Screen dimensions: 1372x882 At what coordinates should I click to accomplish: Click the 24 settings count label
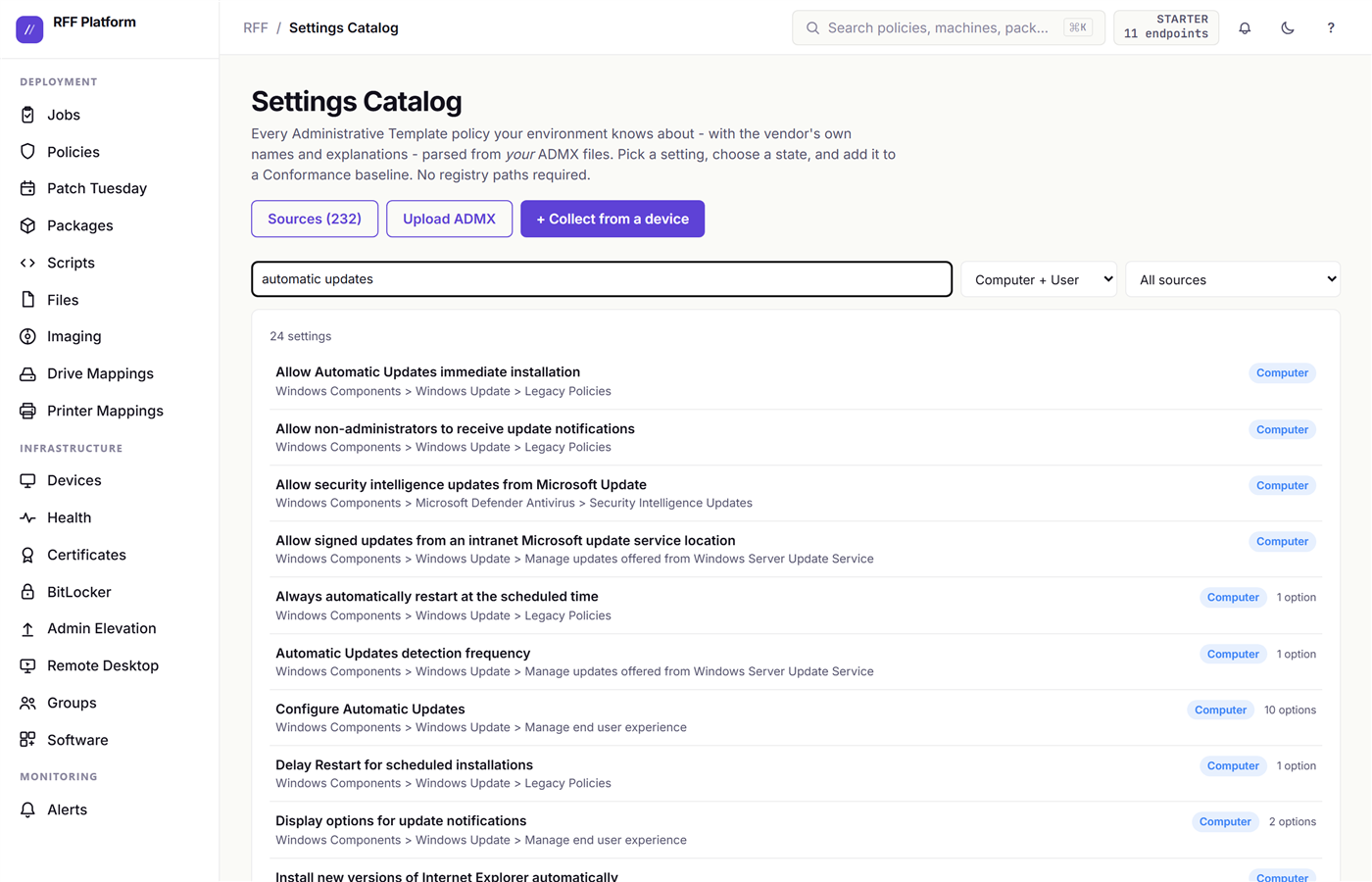[x=301, y=336]
